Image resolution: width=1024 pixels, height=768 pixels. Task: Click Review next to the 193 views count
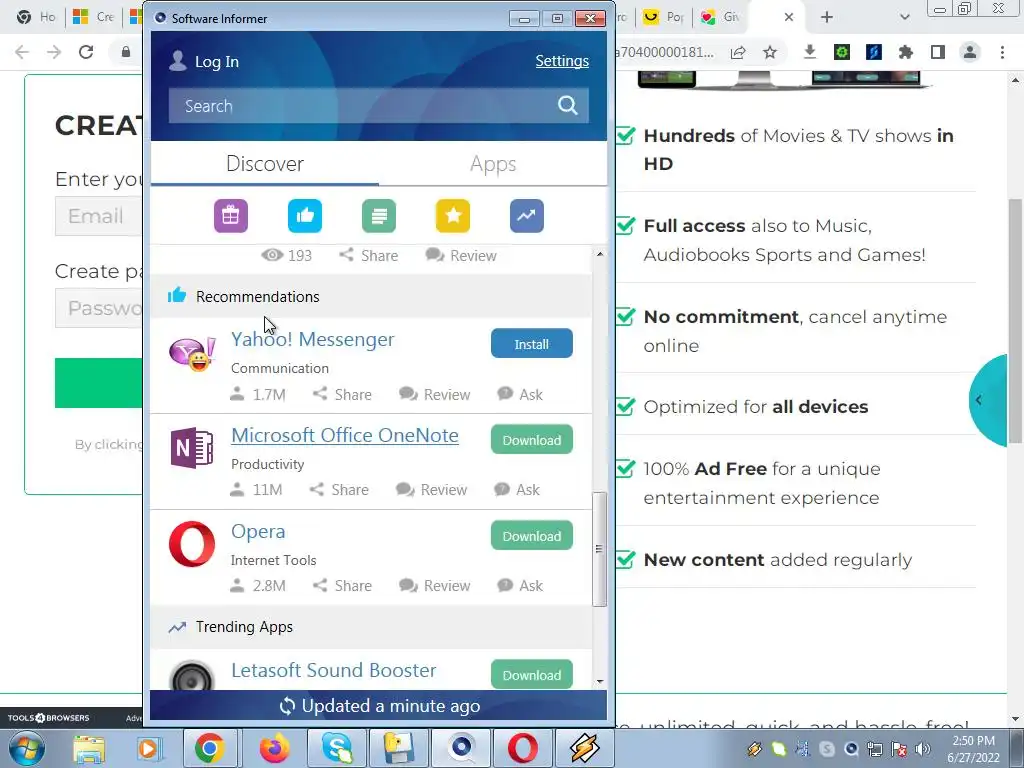pyautogui.click(x=461, y=255)
